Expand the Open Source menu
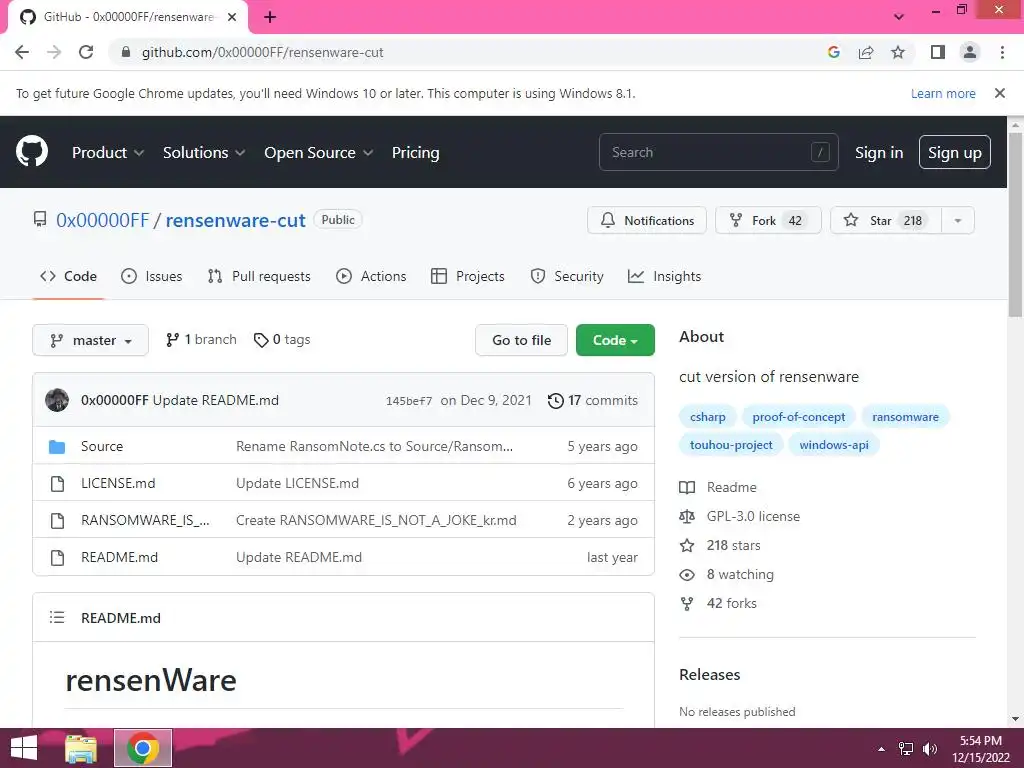The width and height of the screenshot is (1024, 768). [x=319, y=153]
